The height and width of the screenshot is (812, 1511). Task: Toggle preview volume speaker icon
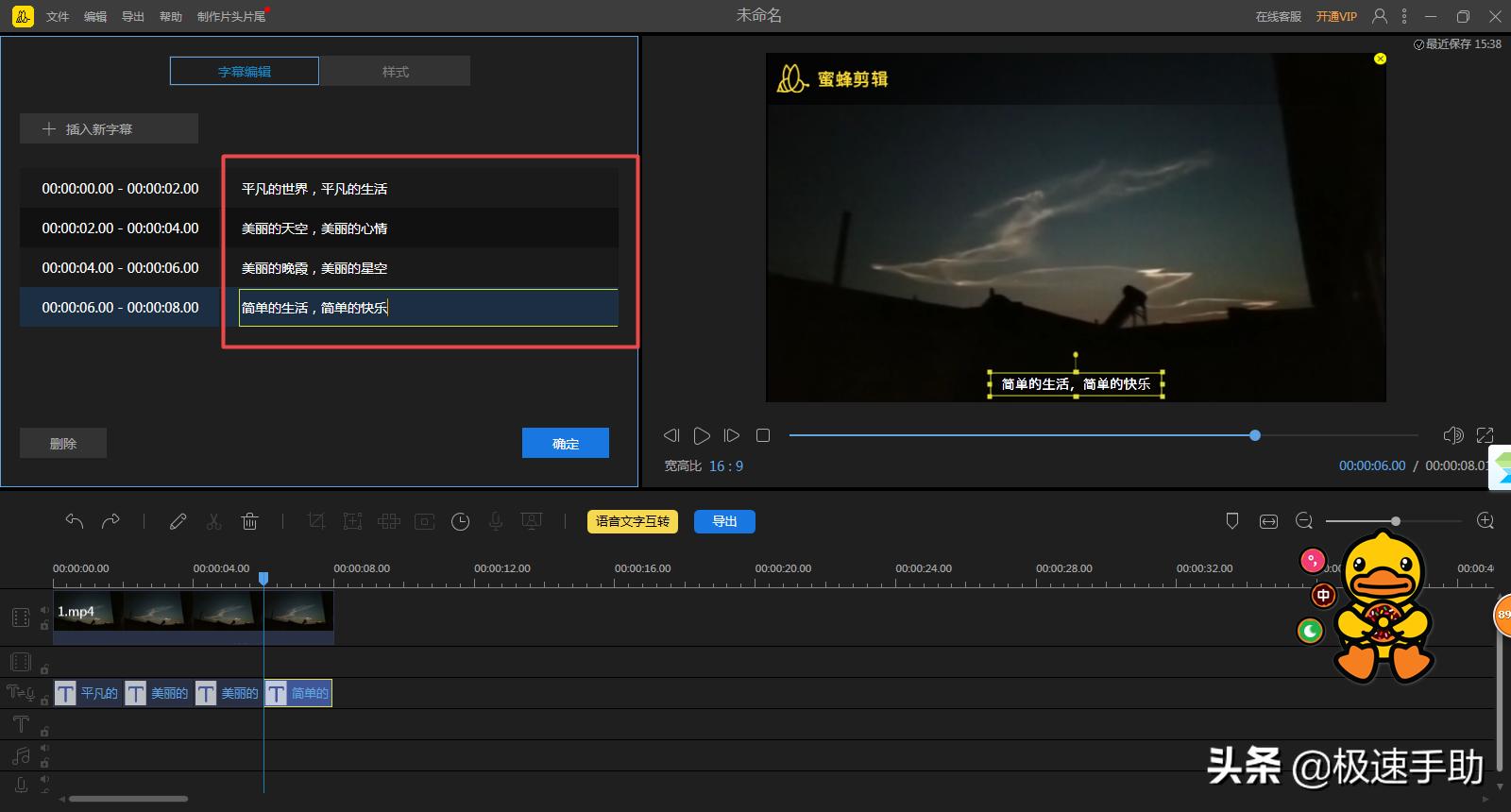tap(1452, 435)
